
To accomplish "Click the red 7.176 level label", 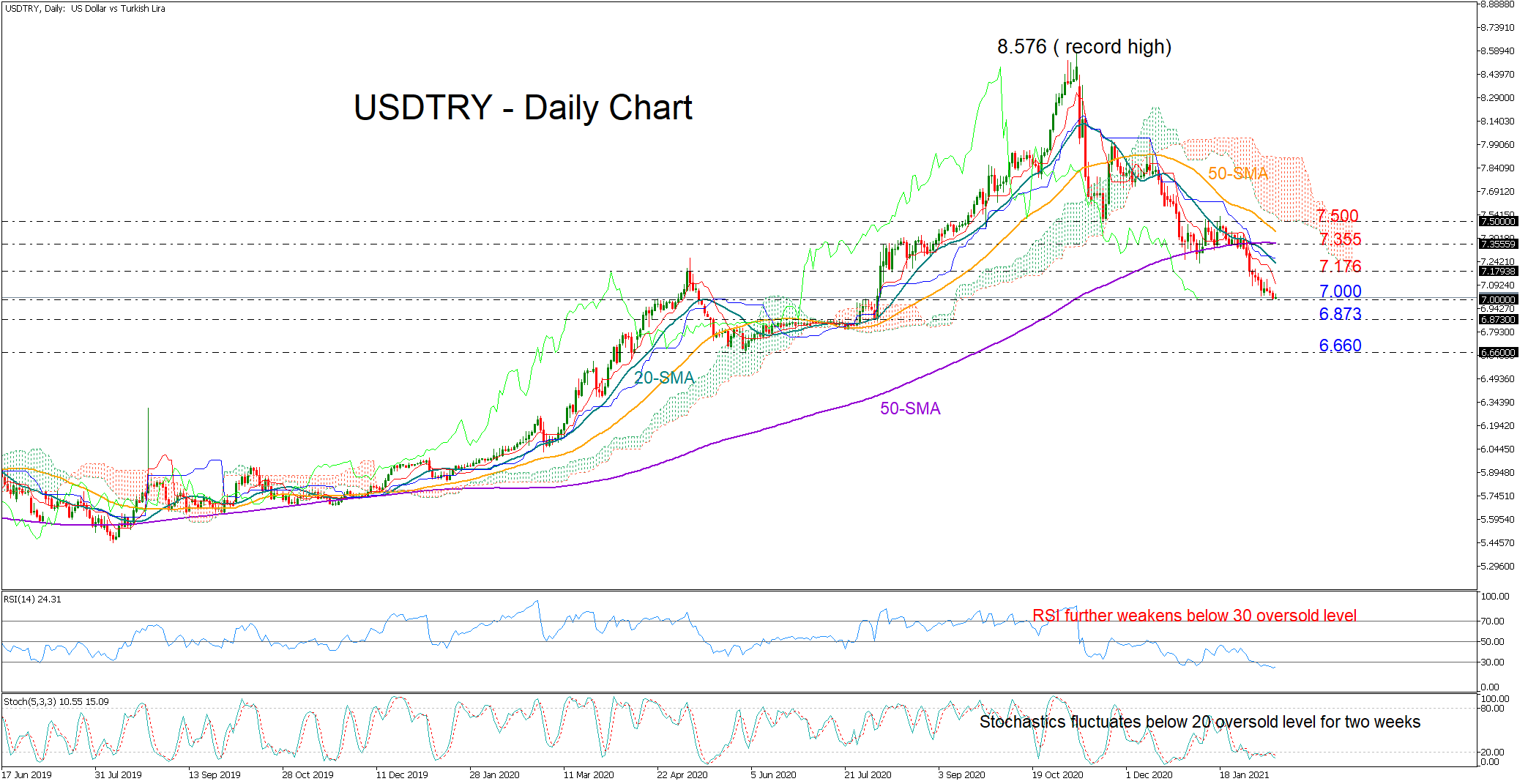I will coord(1340,266).
